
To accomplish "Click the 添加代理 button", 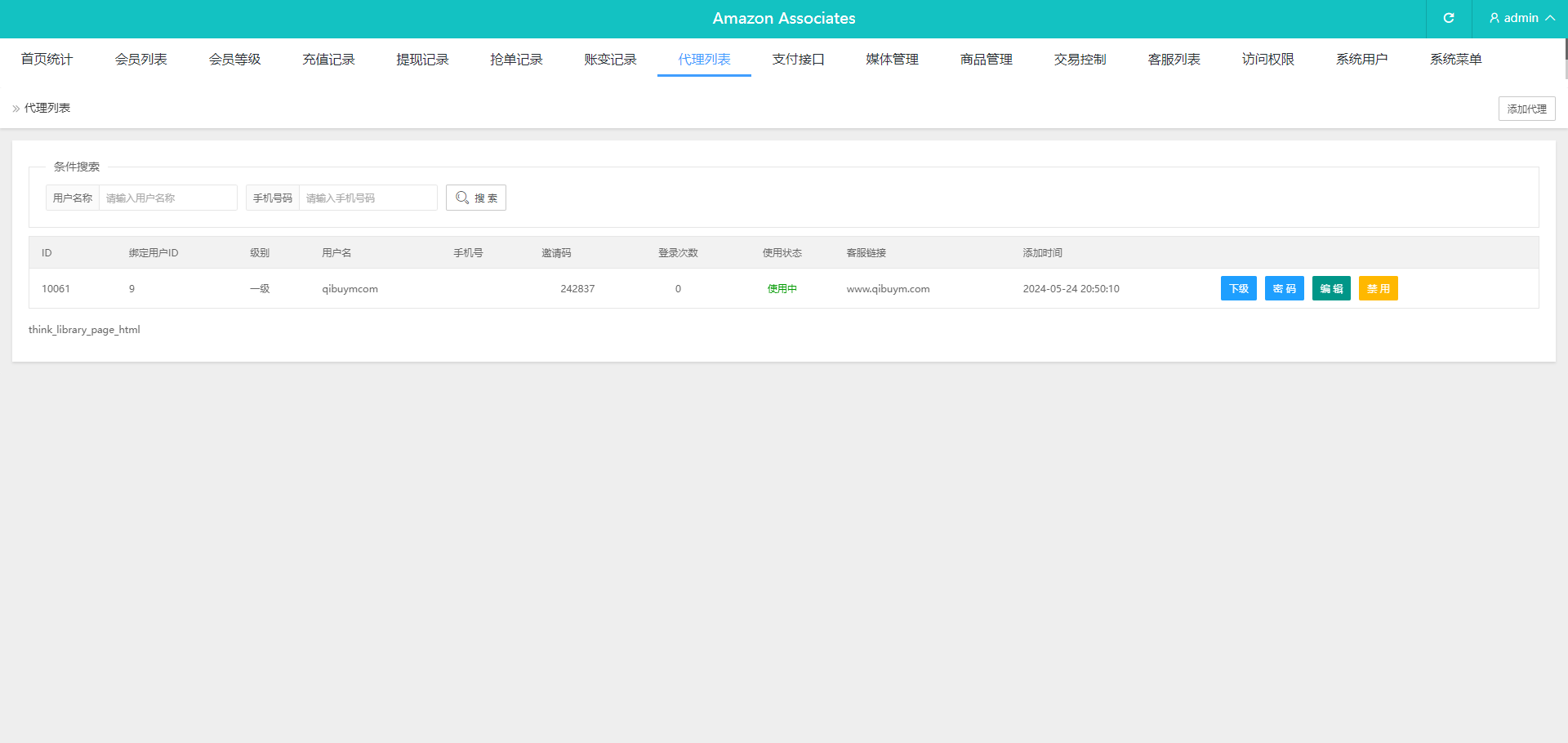I will click(x=1526, y=109).
